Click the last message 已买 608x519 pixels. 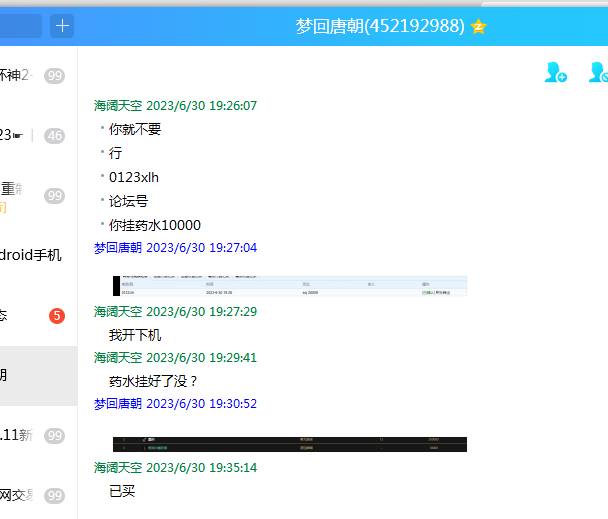click(x=122, y=491)
